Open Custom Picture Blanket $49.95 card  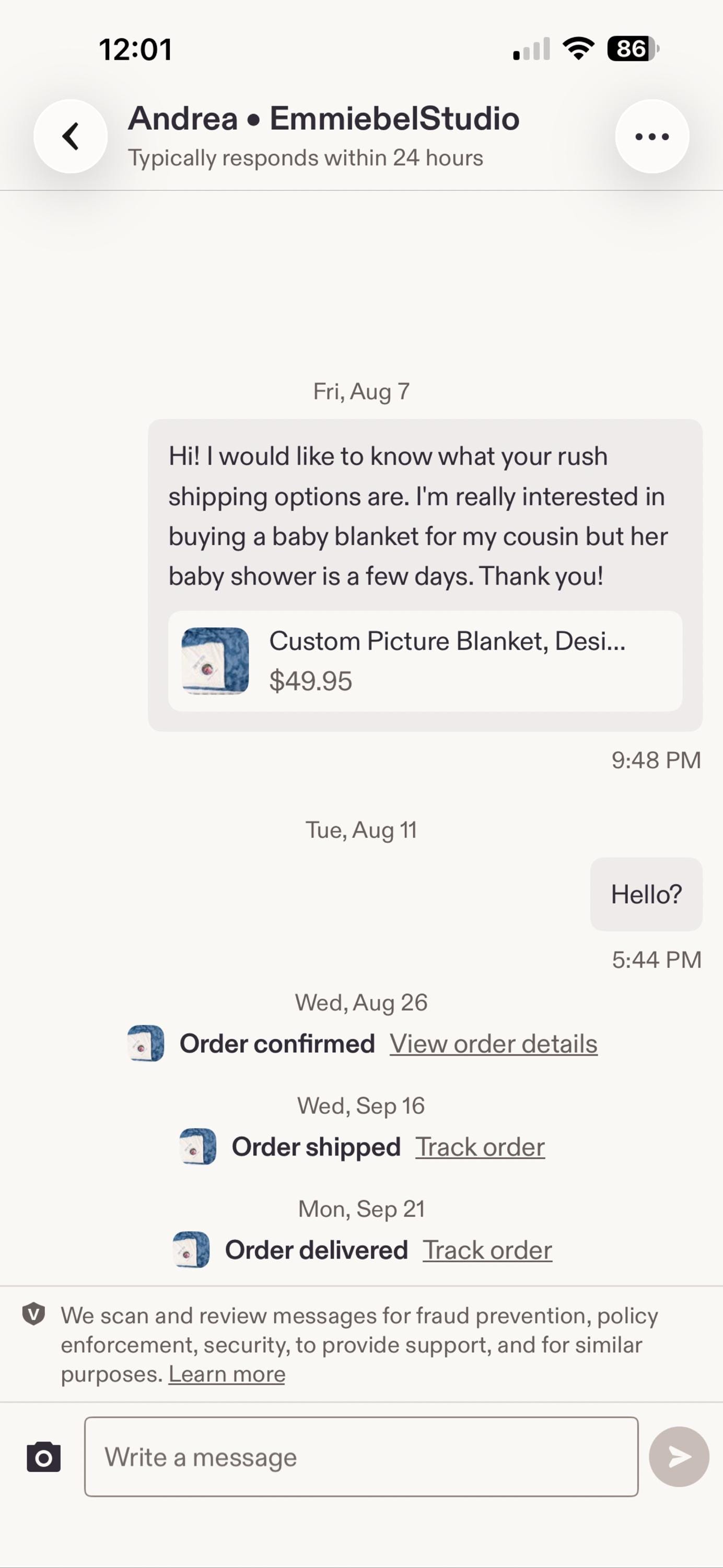(425, 661)
